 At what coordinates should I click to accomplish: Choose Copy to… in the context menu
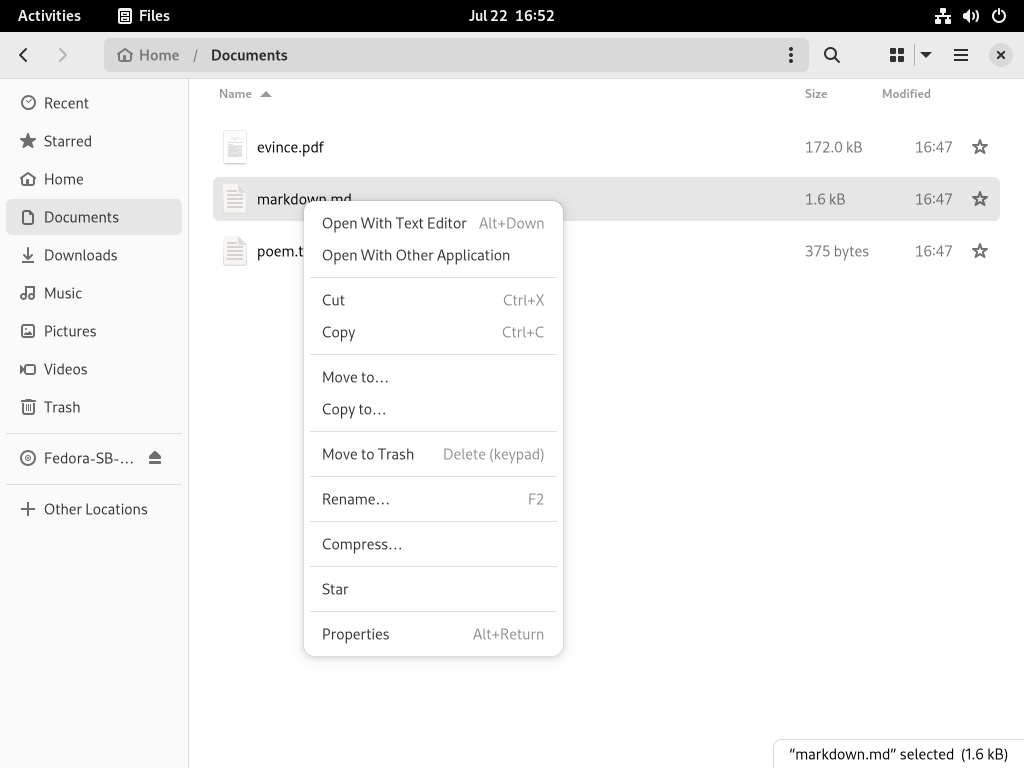433,409
